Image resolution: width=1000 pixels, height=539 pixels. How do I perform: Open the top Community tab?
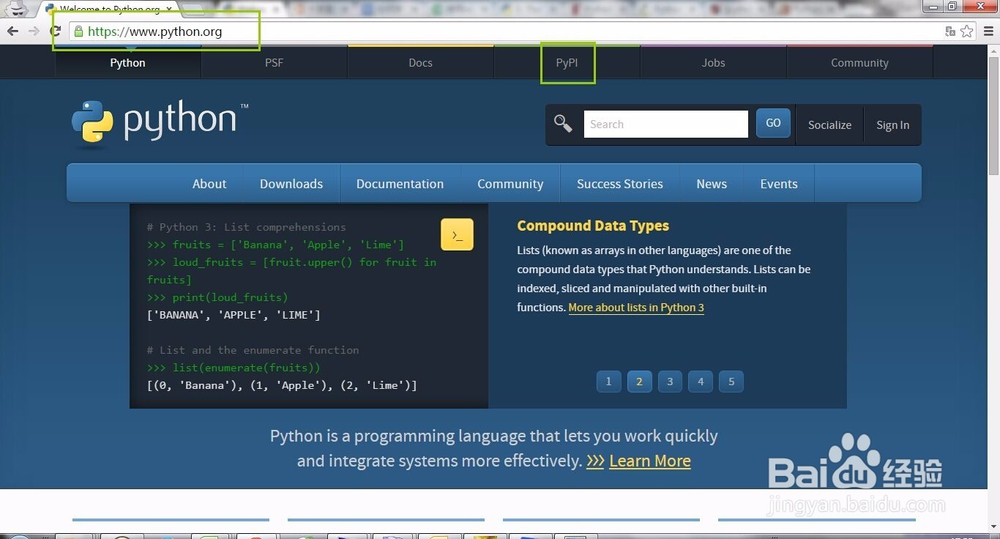pyautogui.click(x=859, y=63)
